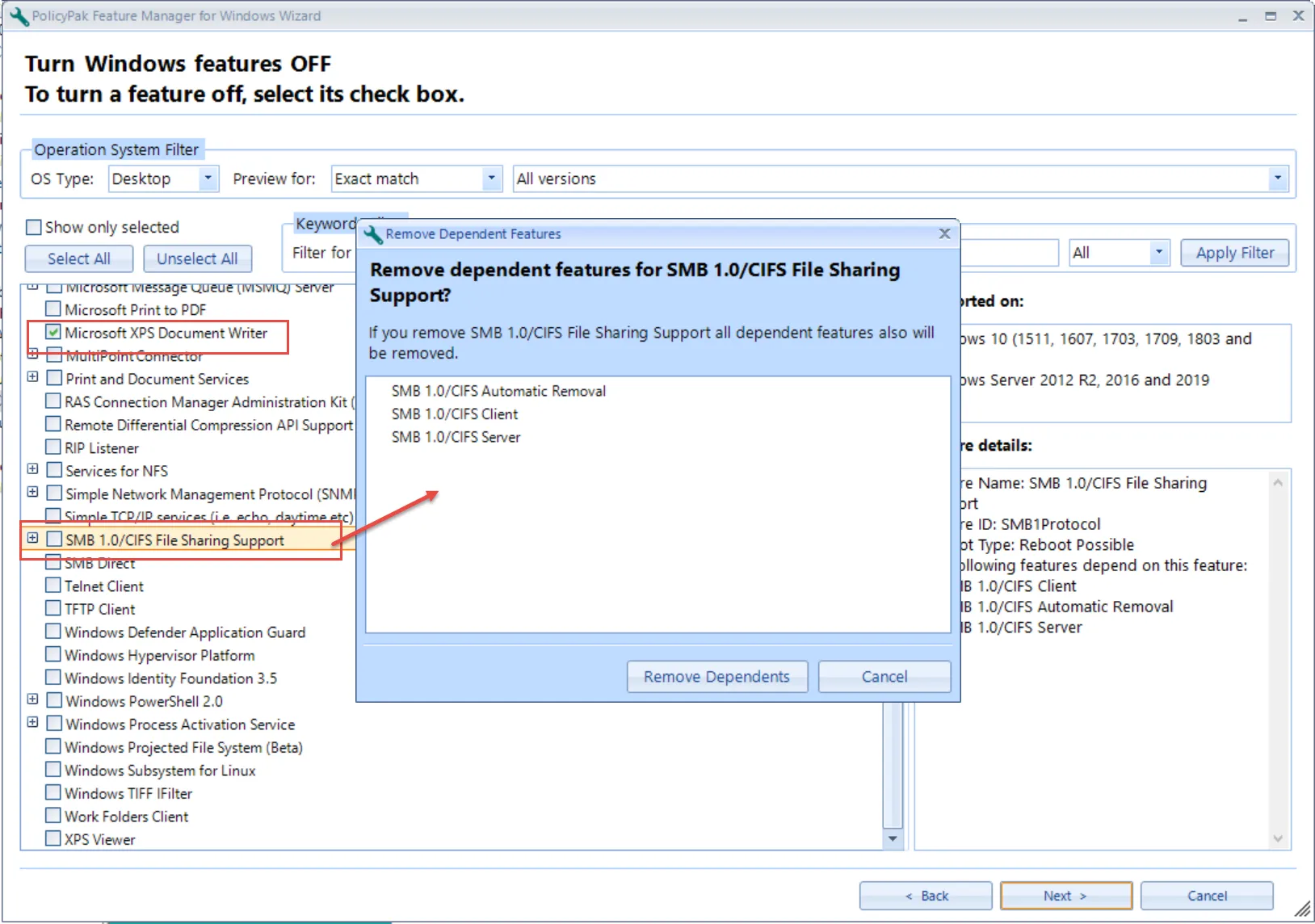Click the keyword filter input field
The image size is (1315, 924).
pyautogui.click(x=1009, y=253)
